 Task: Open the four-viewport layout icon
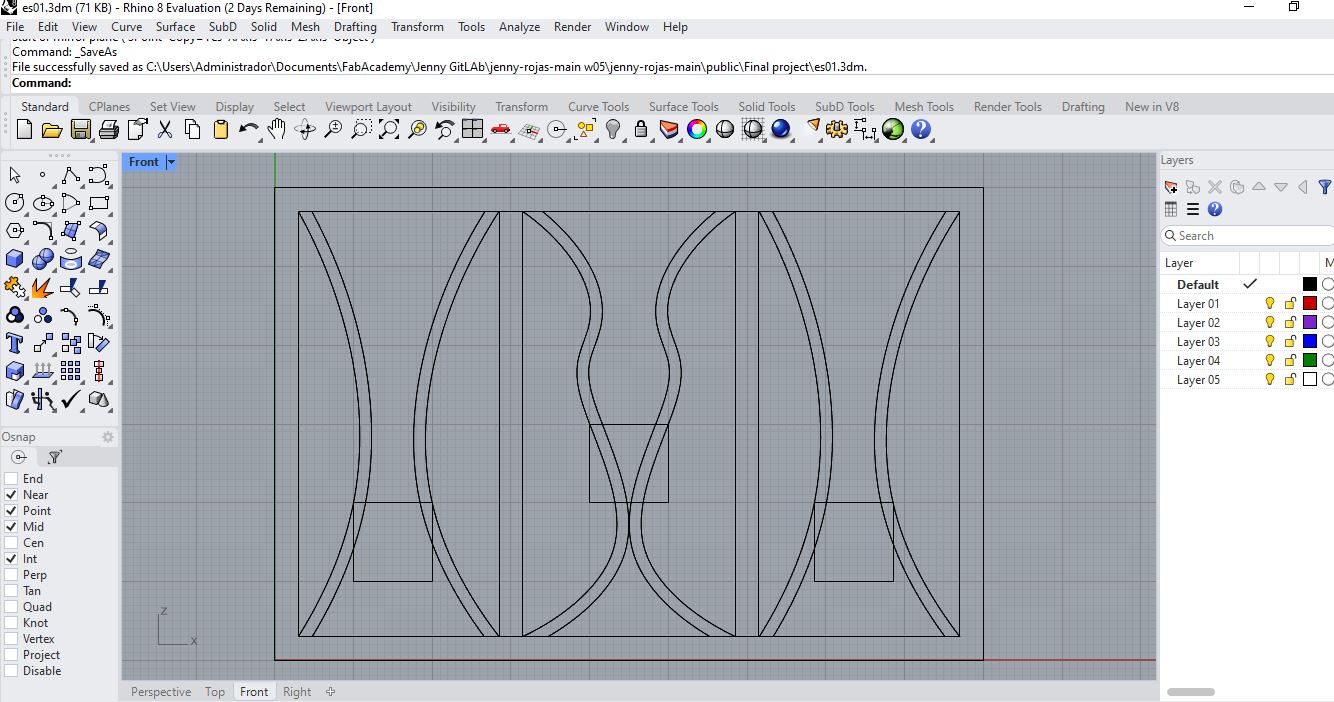click(x=473, y=129)
